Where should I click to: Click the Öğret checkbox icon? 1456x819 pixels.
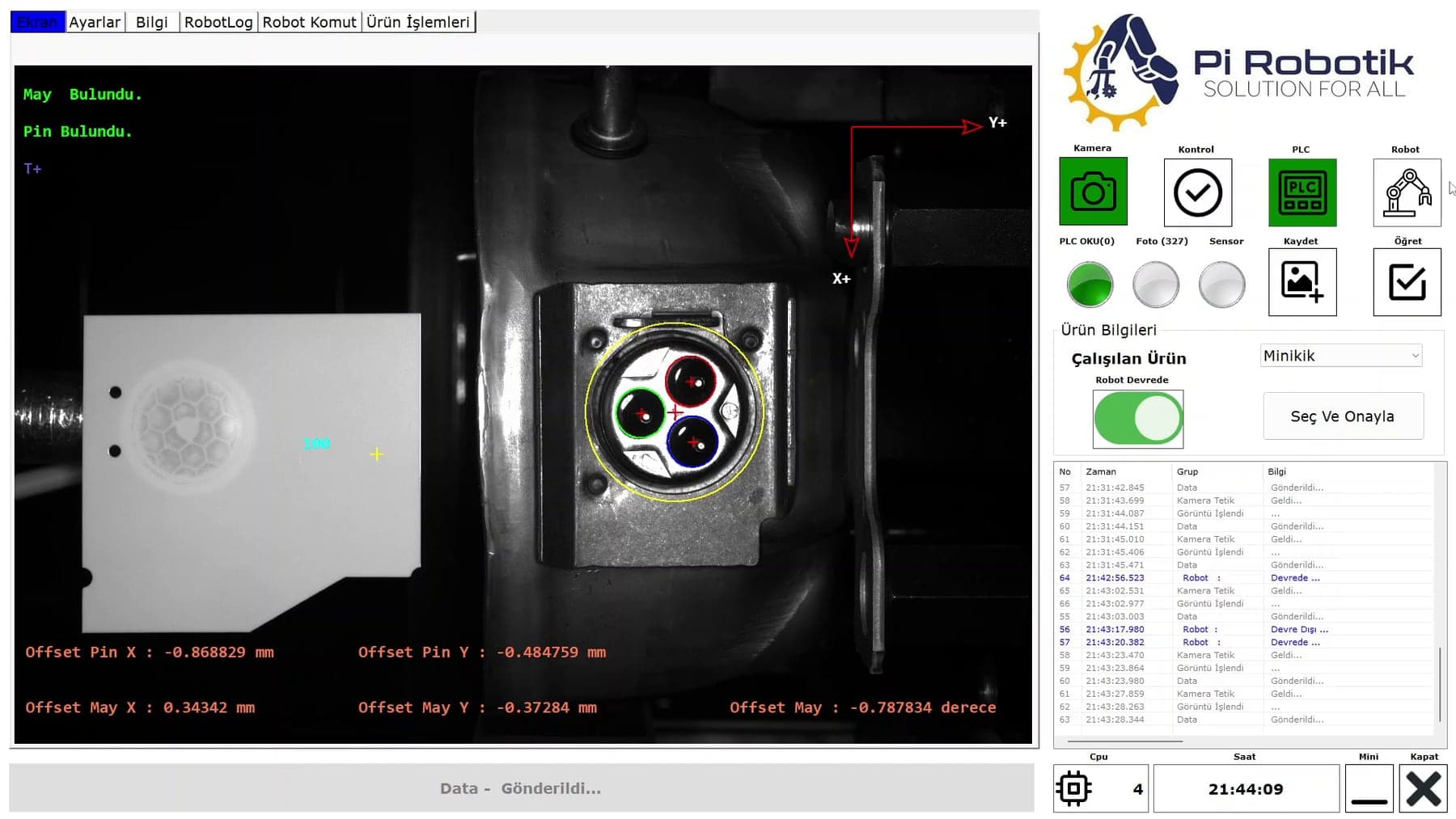[x=1407, y=282]
